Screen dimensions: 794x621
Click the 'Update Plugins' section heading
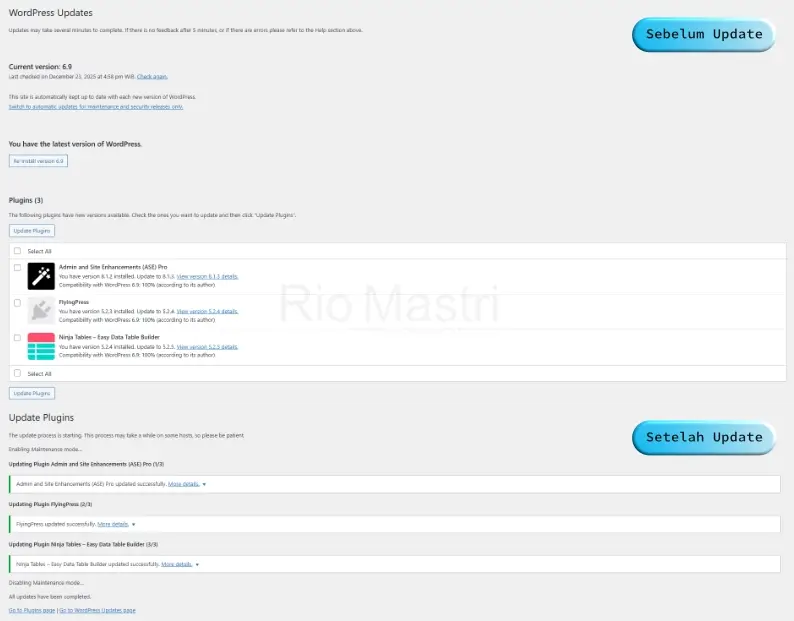click(42, 418)
